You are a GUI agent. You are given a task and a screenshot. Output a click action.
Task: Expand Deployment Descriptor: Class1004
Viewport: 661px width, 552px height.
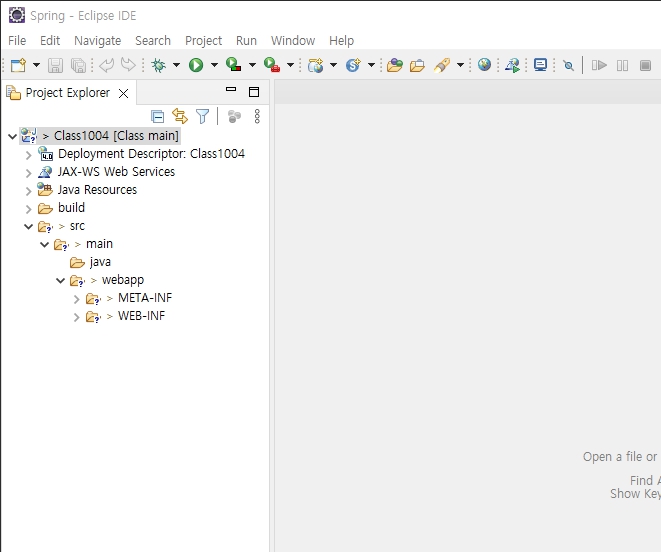pos(29,155)
